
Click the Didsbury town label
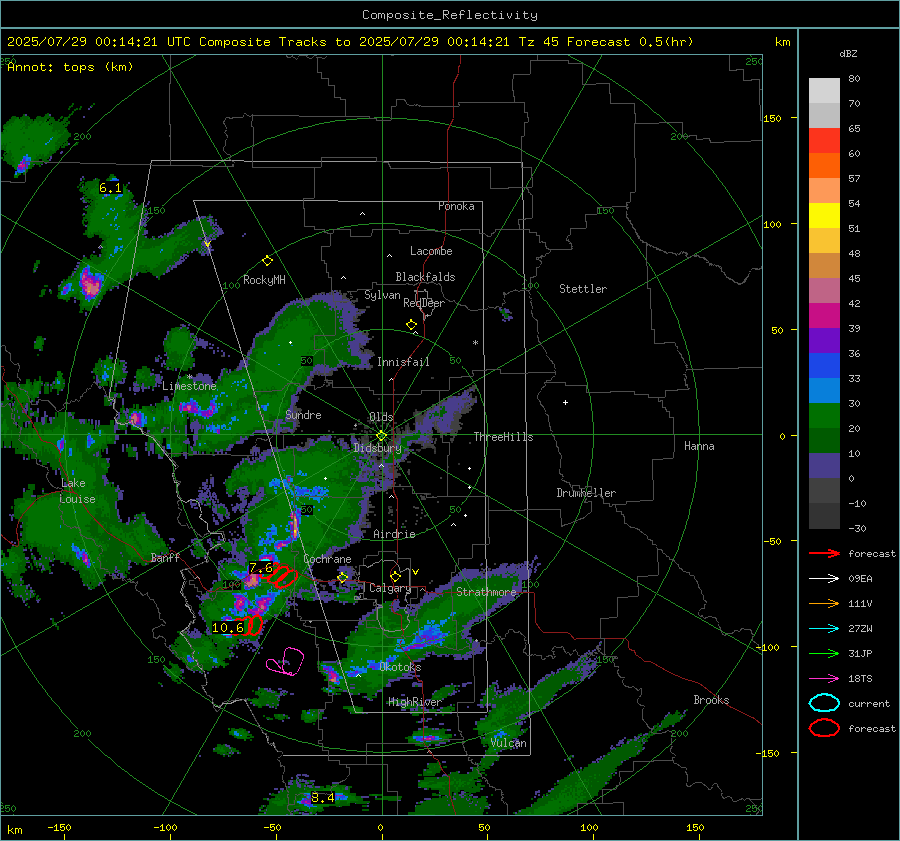point(377,448)
